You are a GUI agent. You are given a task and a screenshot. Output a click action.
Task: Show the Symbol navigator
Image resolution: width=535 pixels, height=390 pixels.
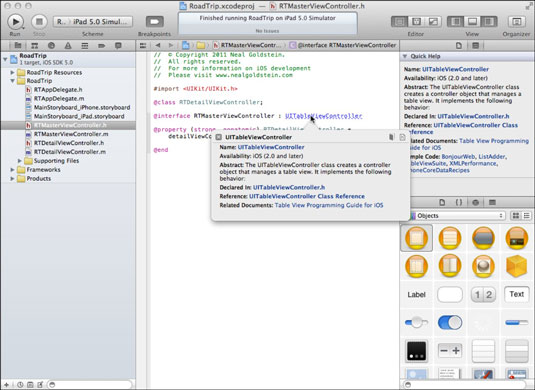34,45
